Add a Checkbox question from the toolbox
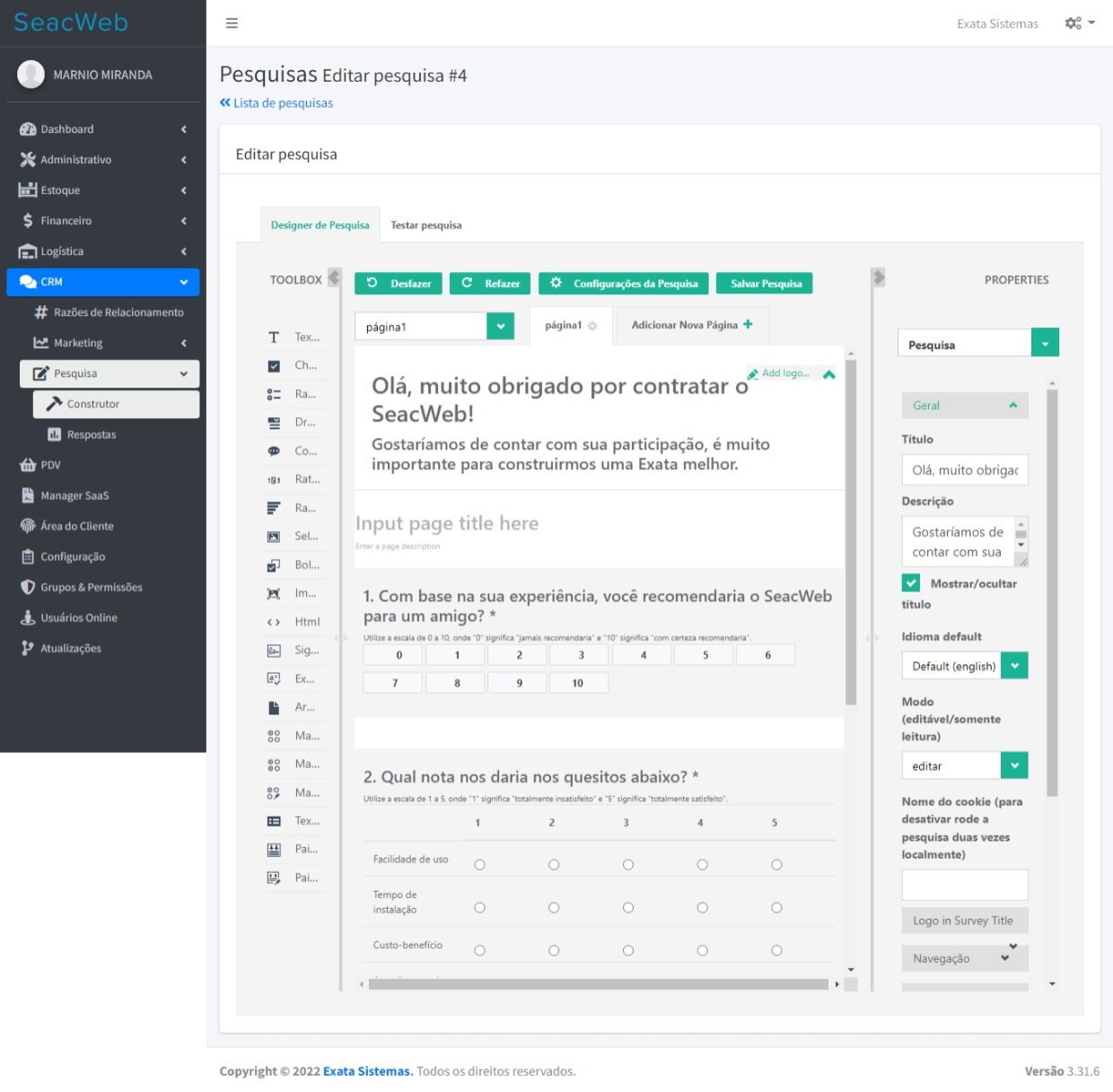The width and height of the screenshot is (1113, 1092). pyautogui.click(x=294, y=365)
